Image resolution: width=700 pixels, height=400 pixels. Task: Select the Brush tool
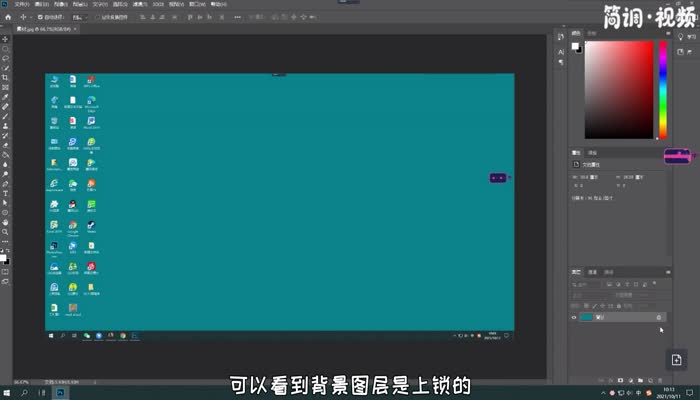click(x=5, y=117)
